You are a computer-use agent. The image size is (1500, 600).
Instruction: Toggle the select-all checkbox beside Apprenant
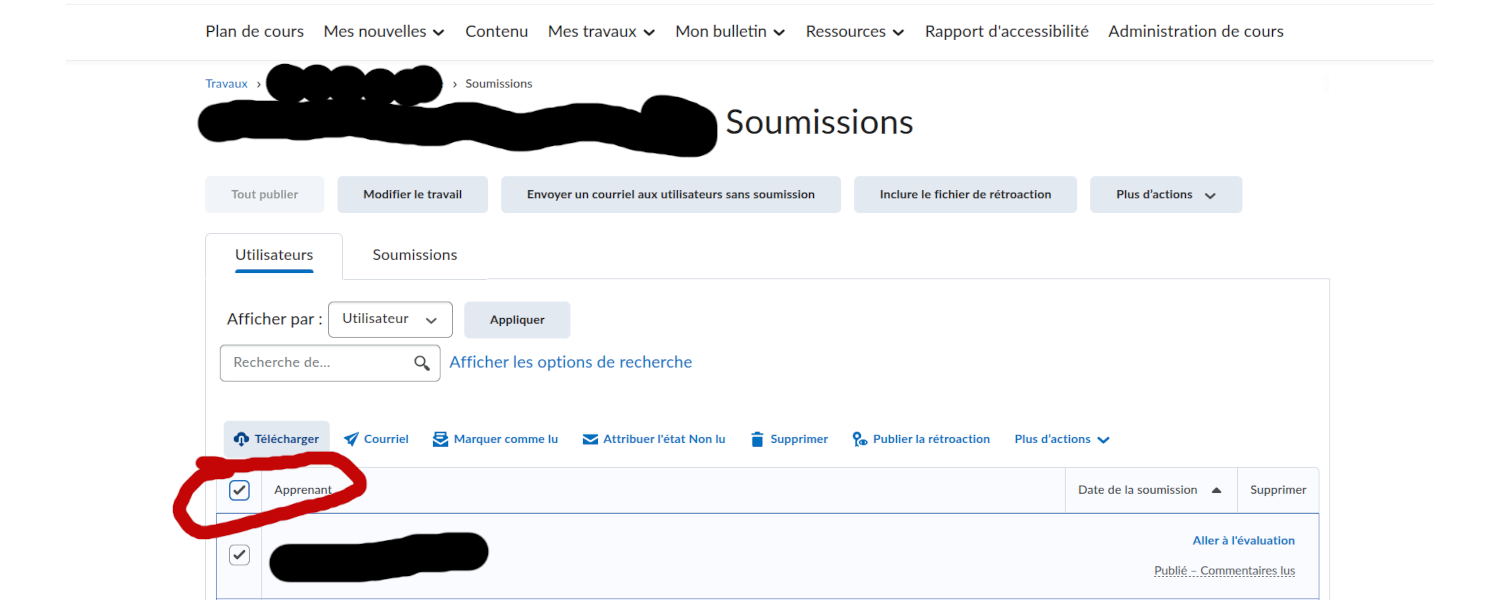coord(239,490)
